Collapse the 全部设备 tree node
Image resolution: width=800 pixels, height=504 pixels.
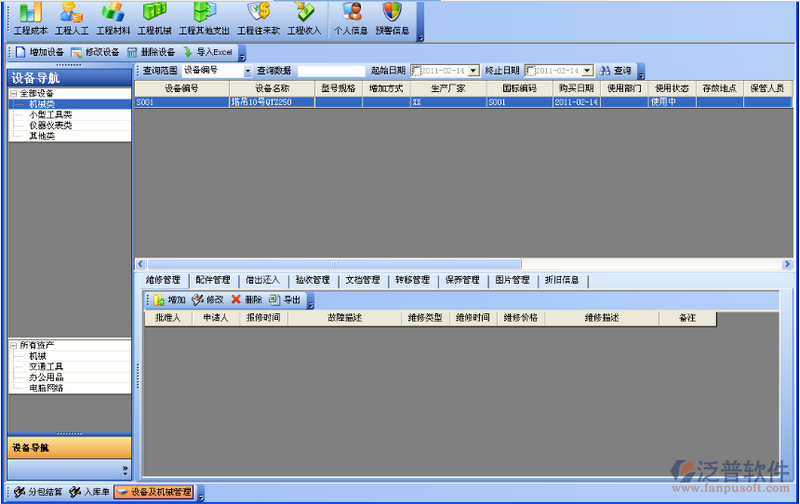coord(13,94)
